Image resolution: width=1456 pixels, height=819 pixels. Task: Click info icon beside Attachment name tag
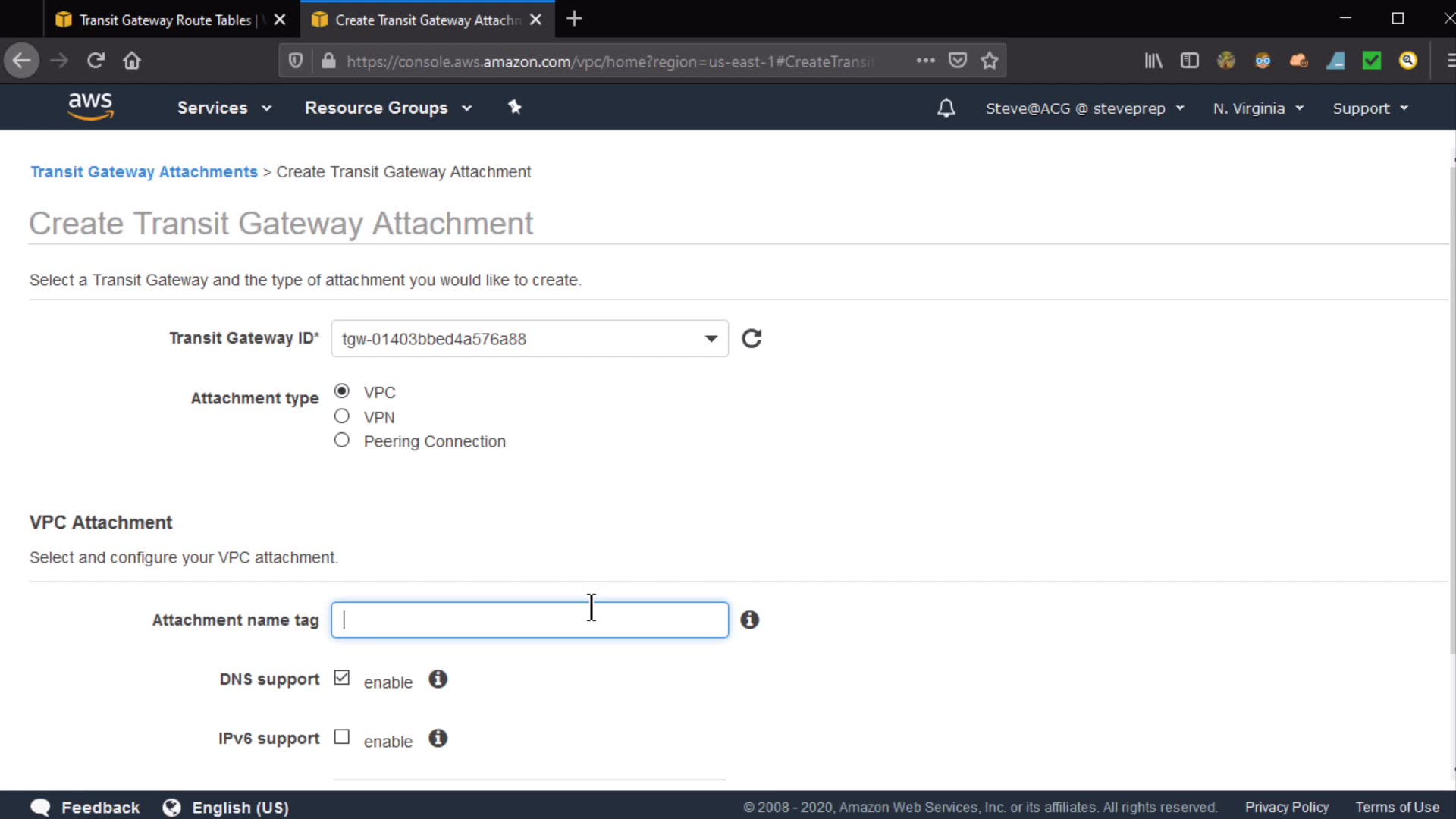pyautogui.click(x=749, y=620)
